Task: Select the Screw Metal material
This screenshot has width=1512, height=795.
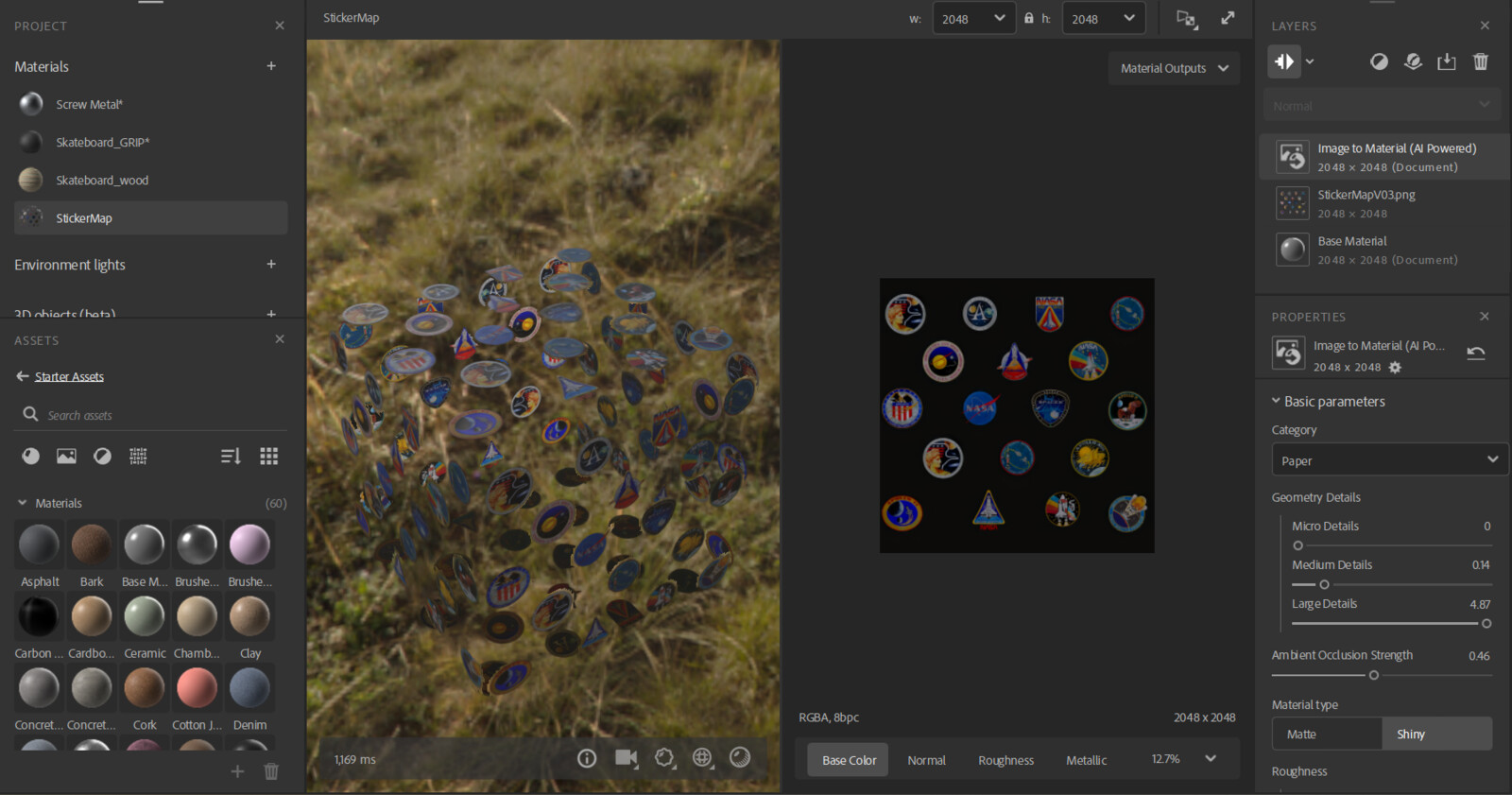Action: tap(151, 104)
